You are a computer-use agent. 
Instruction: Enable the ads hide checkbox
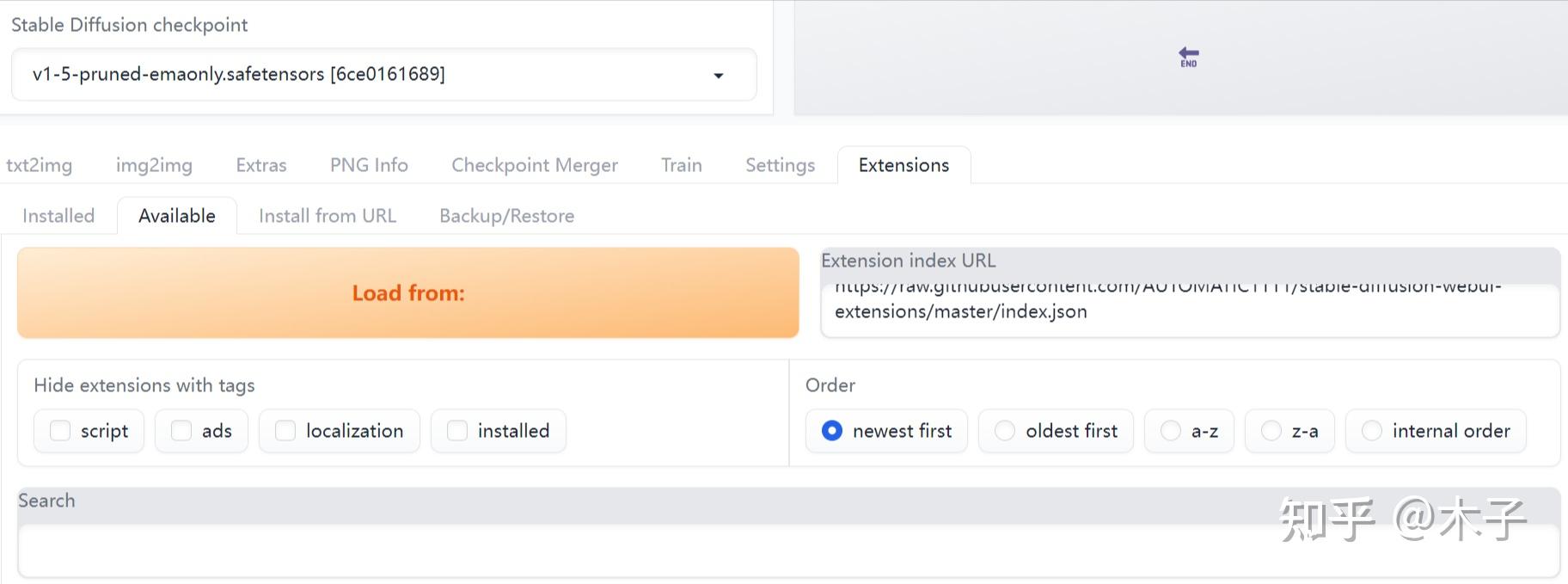(x=181, y=431)
